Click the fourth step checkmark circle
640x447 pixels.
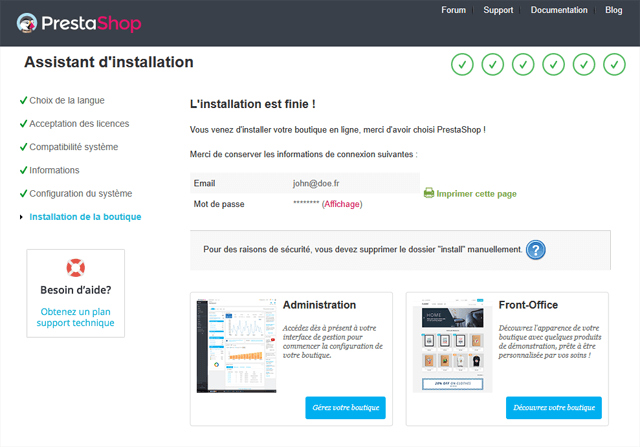[553, 64]
